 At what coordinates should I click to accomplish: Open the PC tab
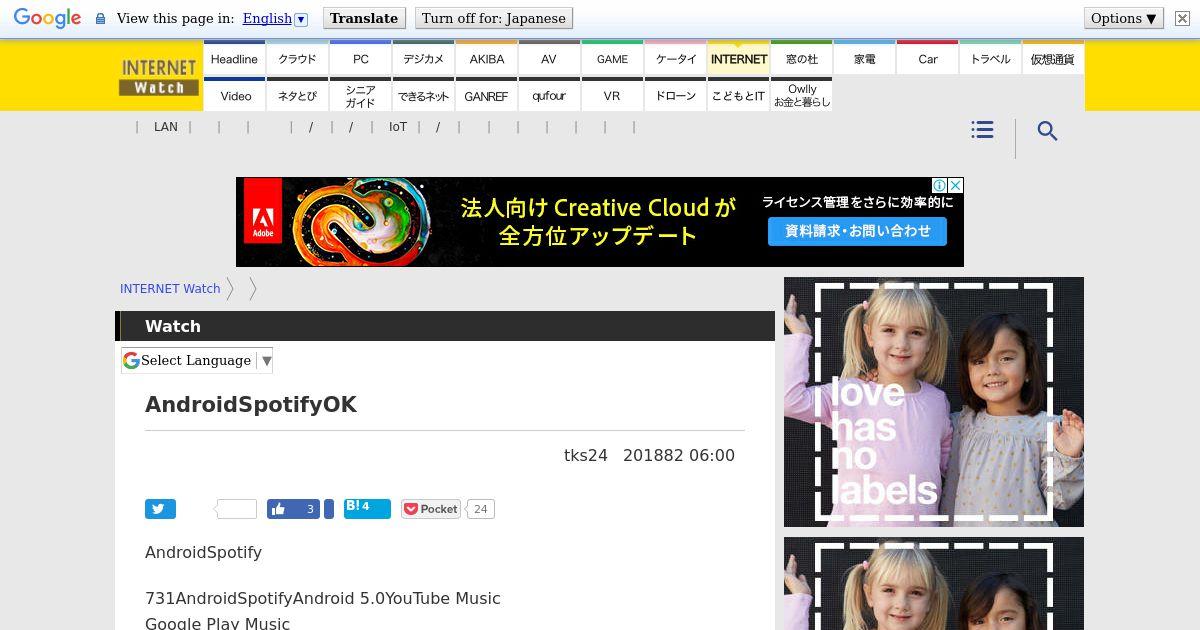click(361, 58)
